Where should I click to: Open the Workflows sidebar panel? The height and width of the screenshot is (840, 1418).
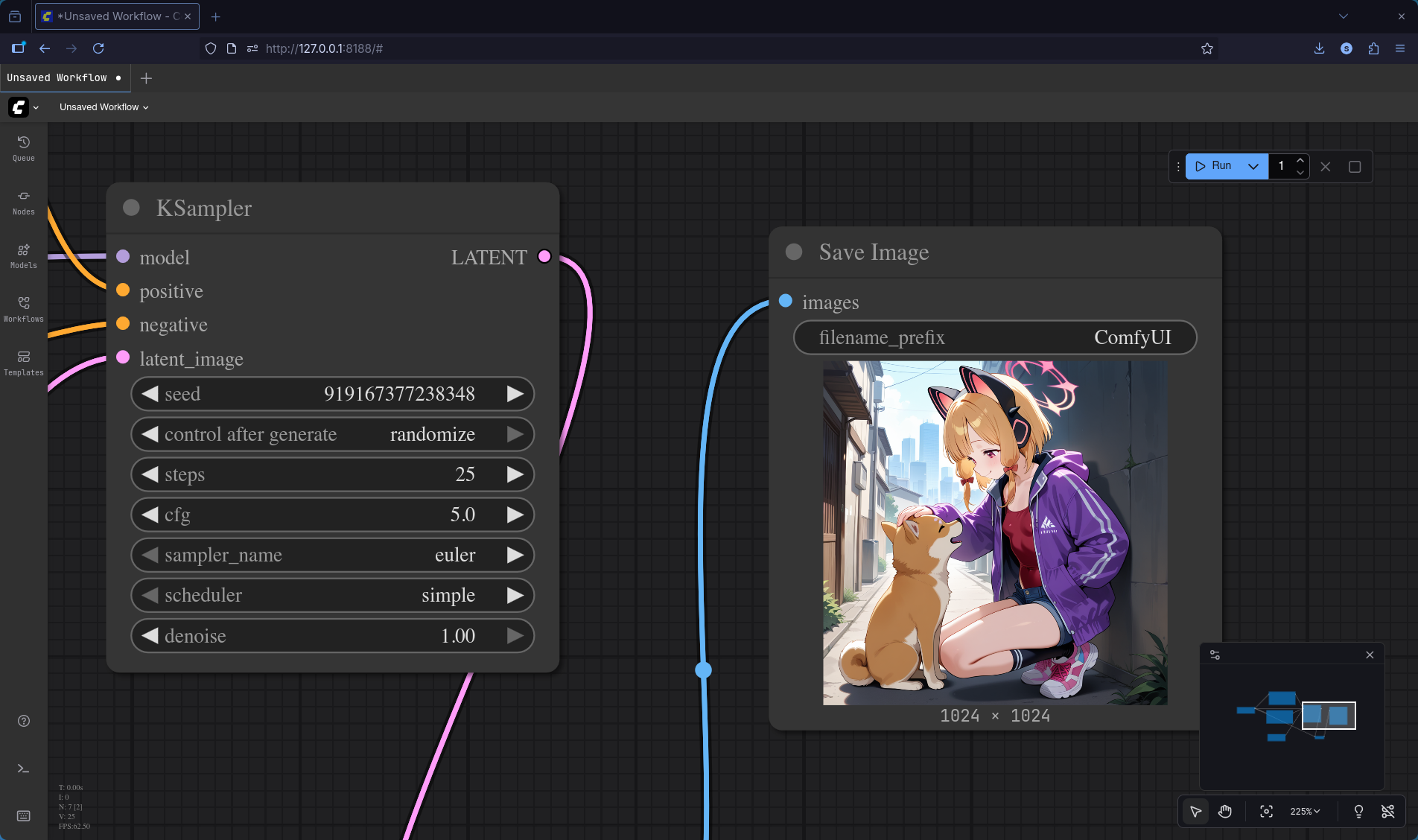pos(23,309)
